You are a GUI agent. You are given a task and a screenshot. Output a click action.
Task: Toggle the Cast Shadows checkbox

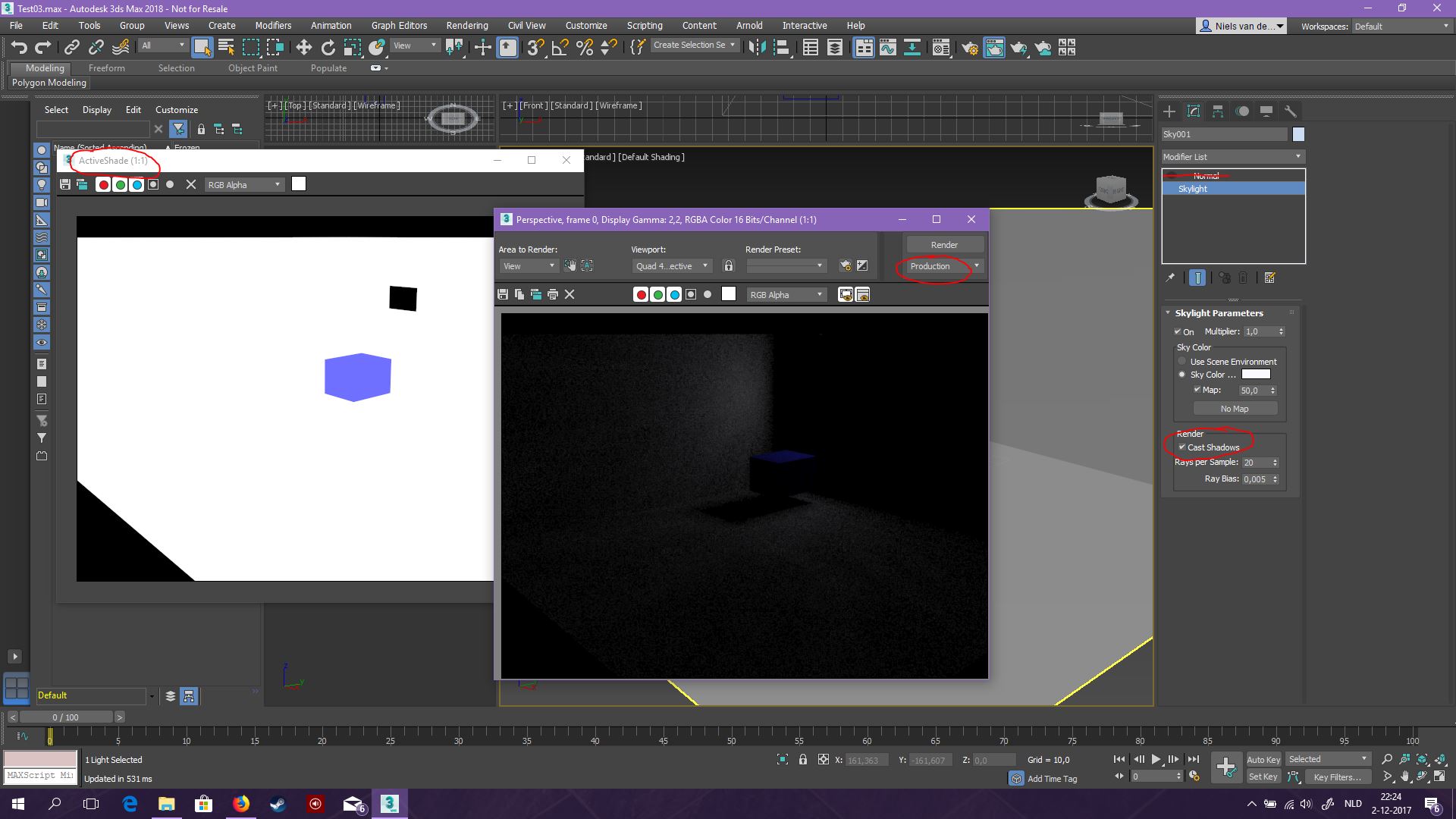1182,447
